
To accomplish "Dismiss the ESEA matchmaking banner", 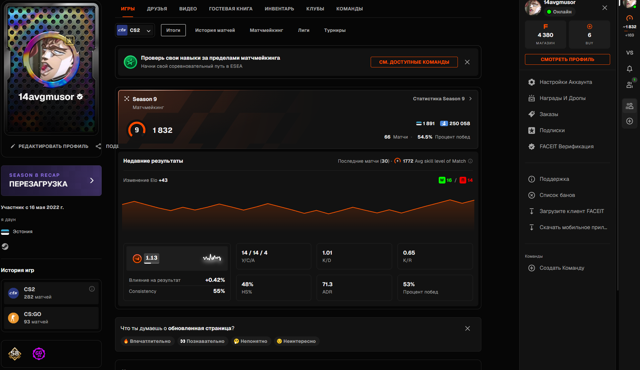I will pyautogui.click(x=467, y=62).
